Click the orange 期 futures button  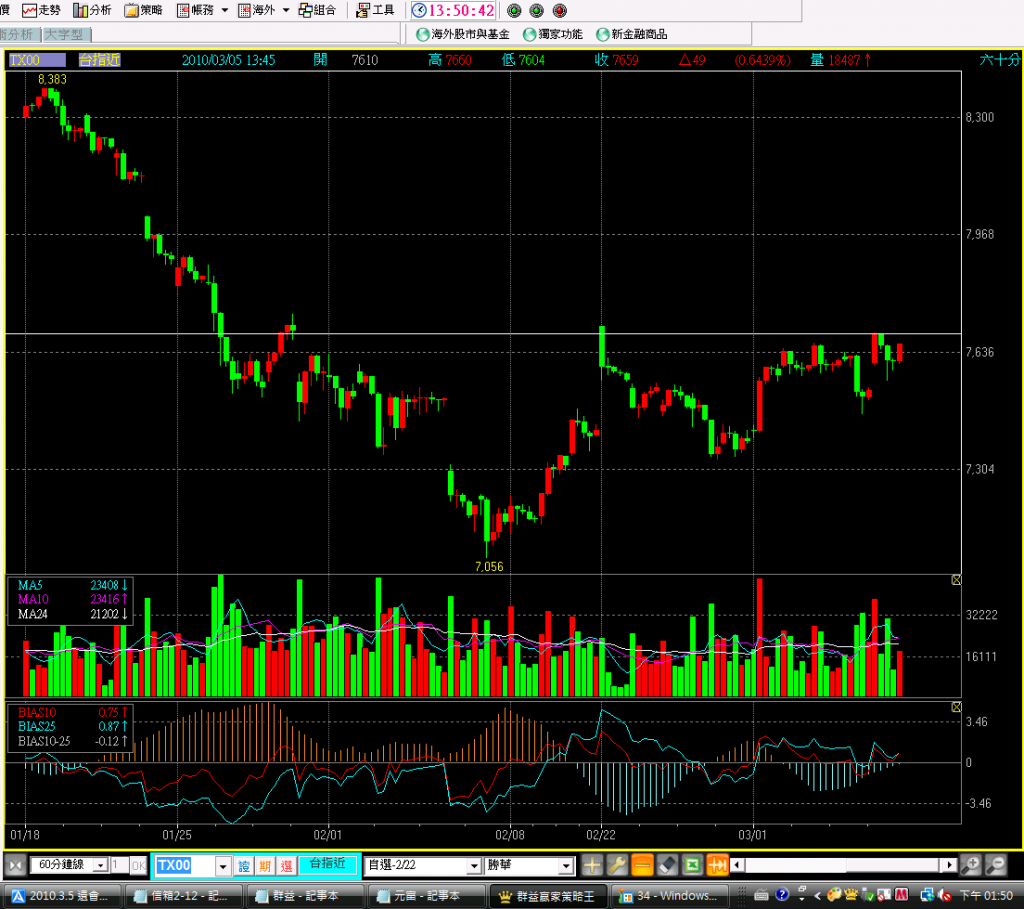click(x=264, y=866)
